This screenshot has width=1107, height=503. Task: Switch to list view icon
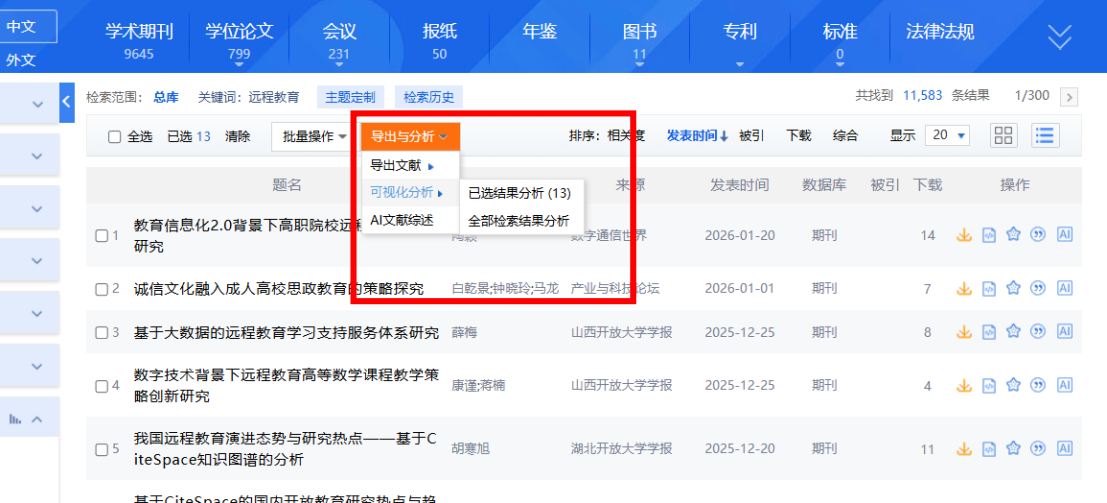click(1045, 135)
